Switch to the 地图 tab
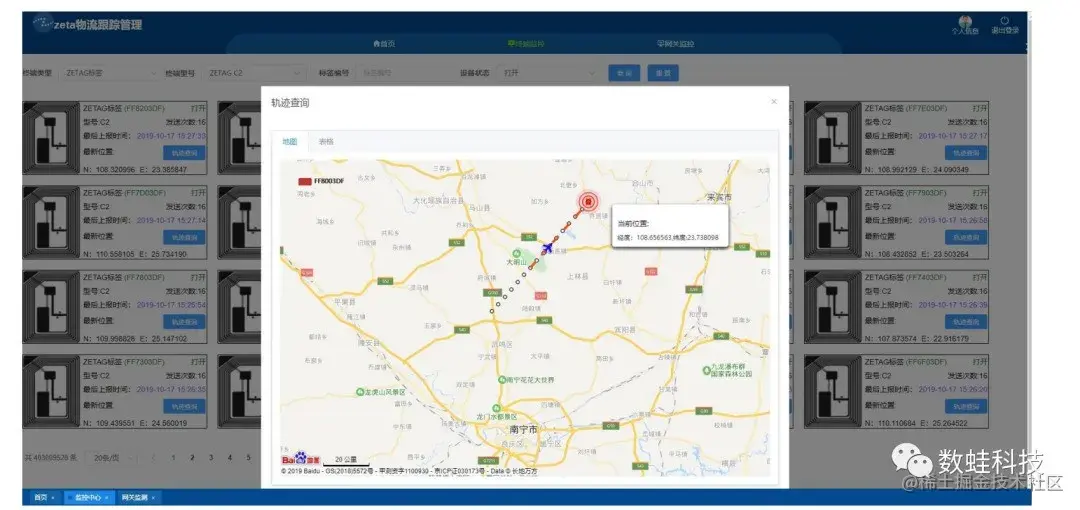 click(289, 142)
